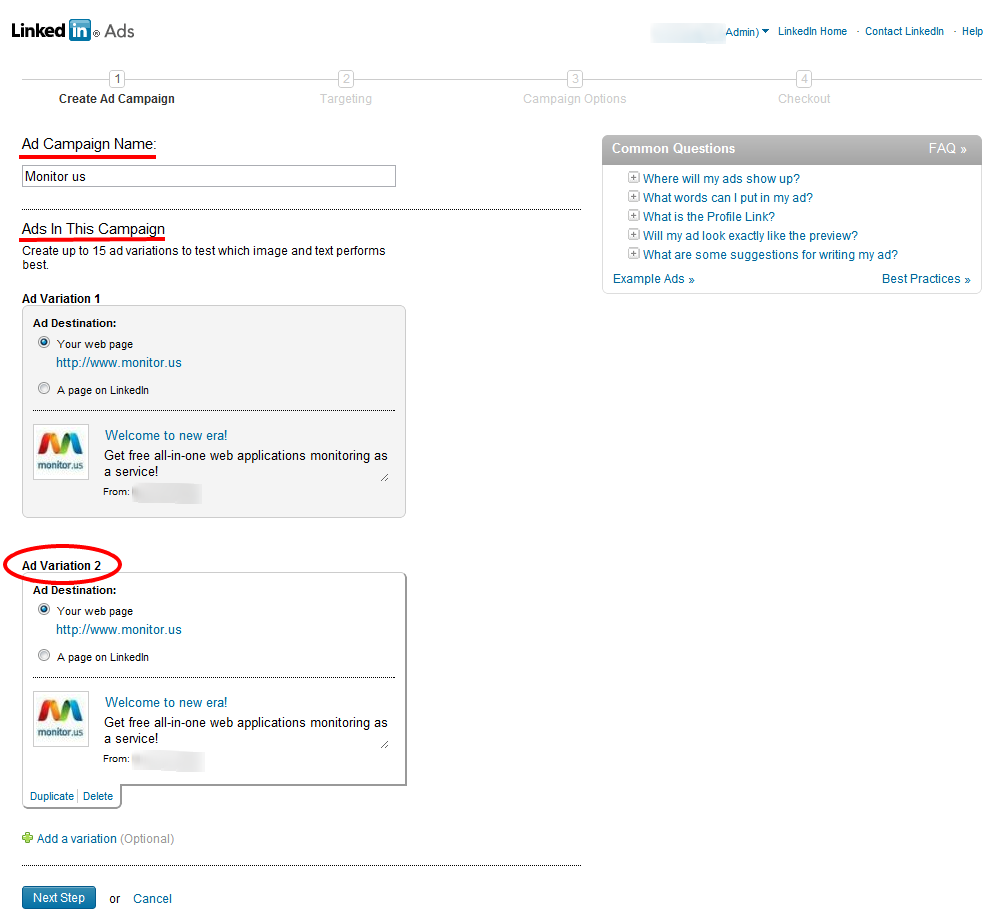Open Example Ads link
The image size is (983, 921).
653,279
